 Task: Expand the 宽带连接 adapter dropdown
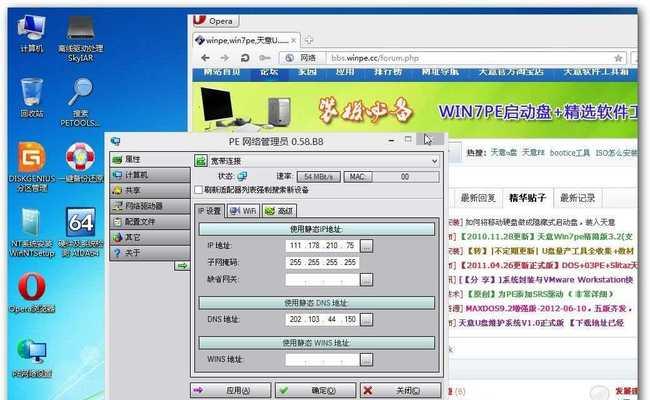point(434,161)
